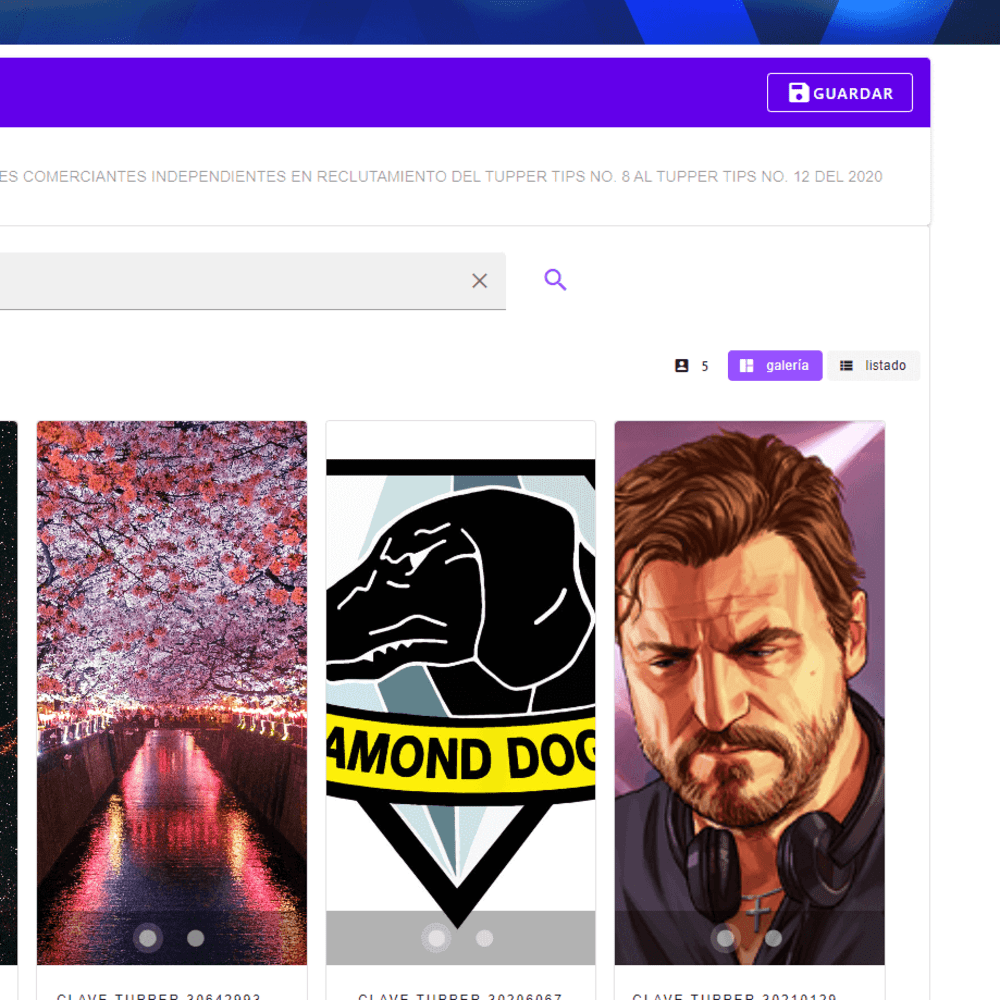Click the person badge icon next to count 5
The height and width of the screenshot is (1000, 1000).
pos(680,365)
